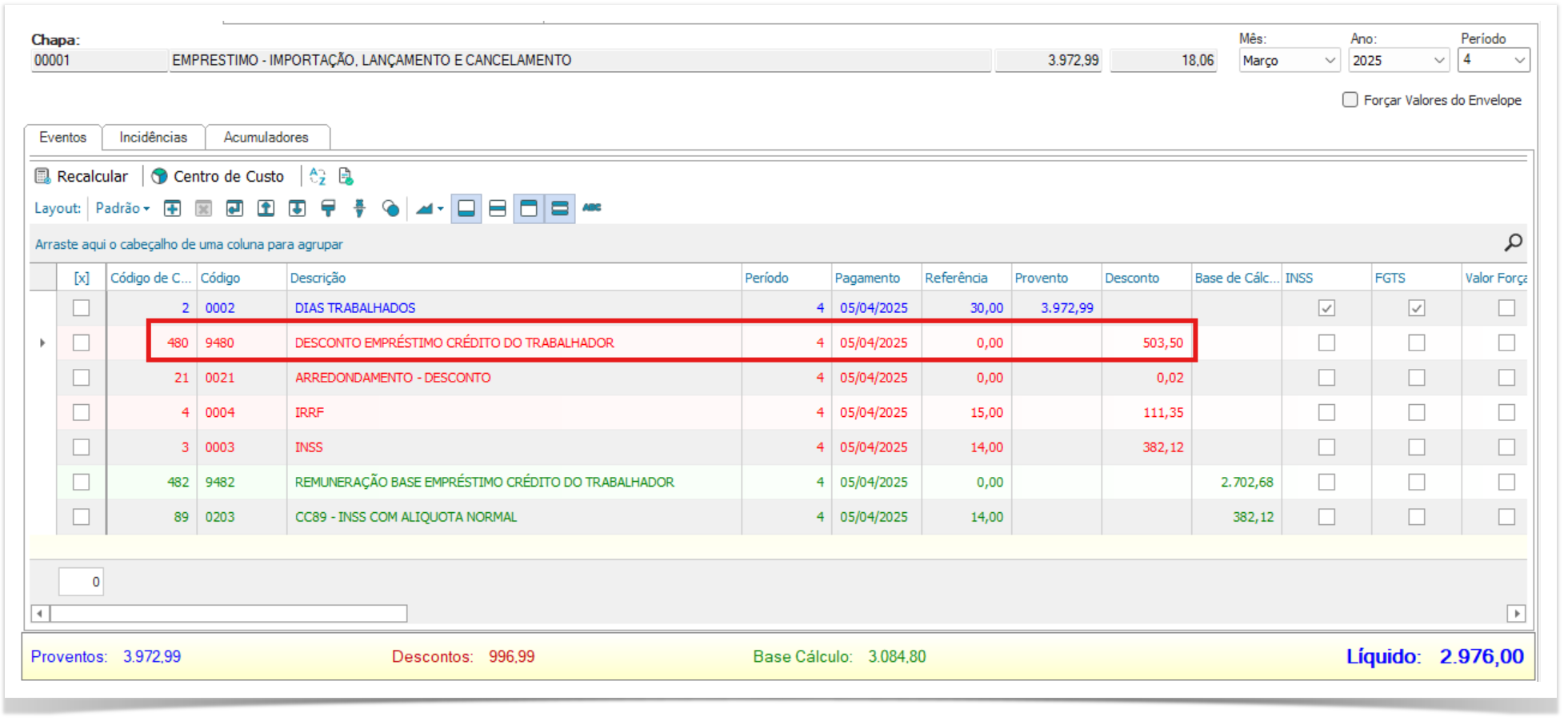Select the DIAS TRABALHADOS row checkbox

pyautogui.click(x=81, y=308)
